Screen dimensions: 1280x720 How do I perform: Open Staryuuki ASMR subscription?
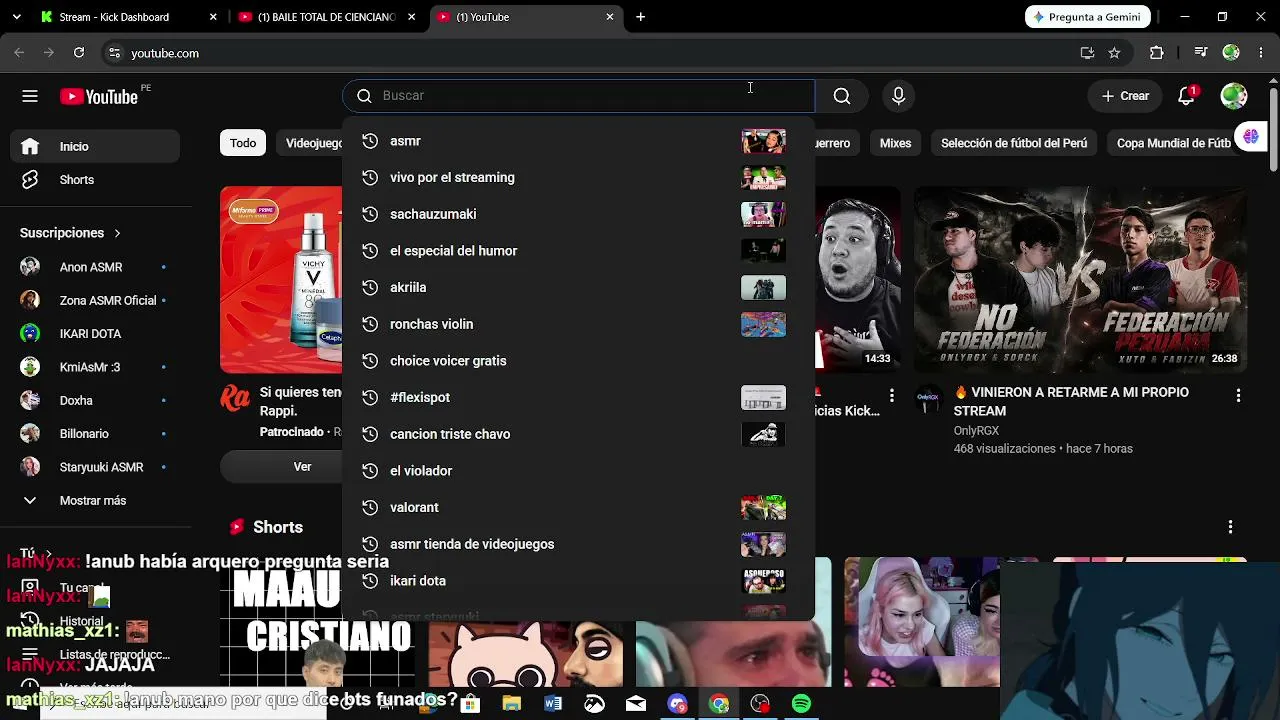[x=96, y=467]
